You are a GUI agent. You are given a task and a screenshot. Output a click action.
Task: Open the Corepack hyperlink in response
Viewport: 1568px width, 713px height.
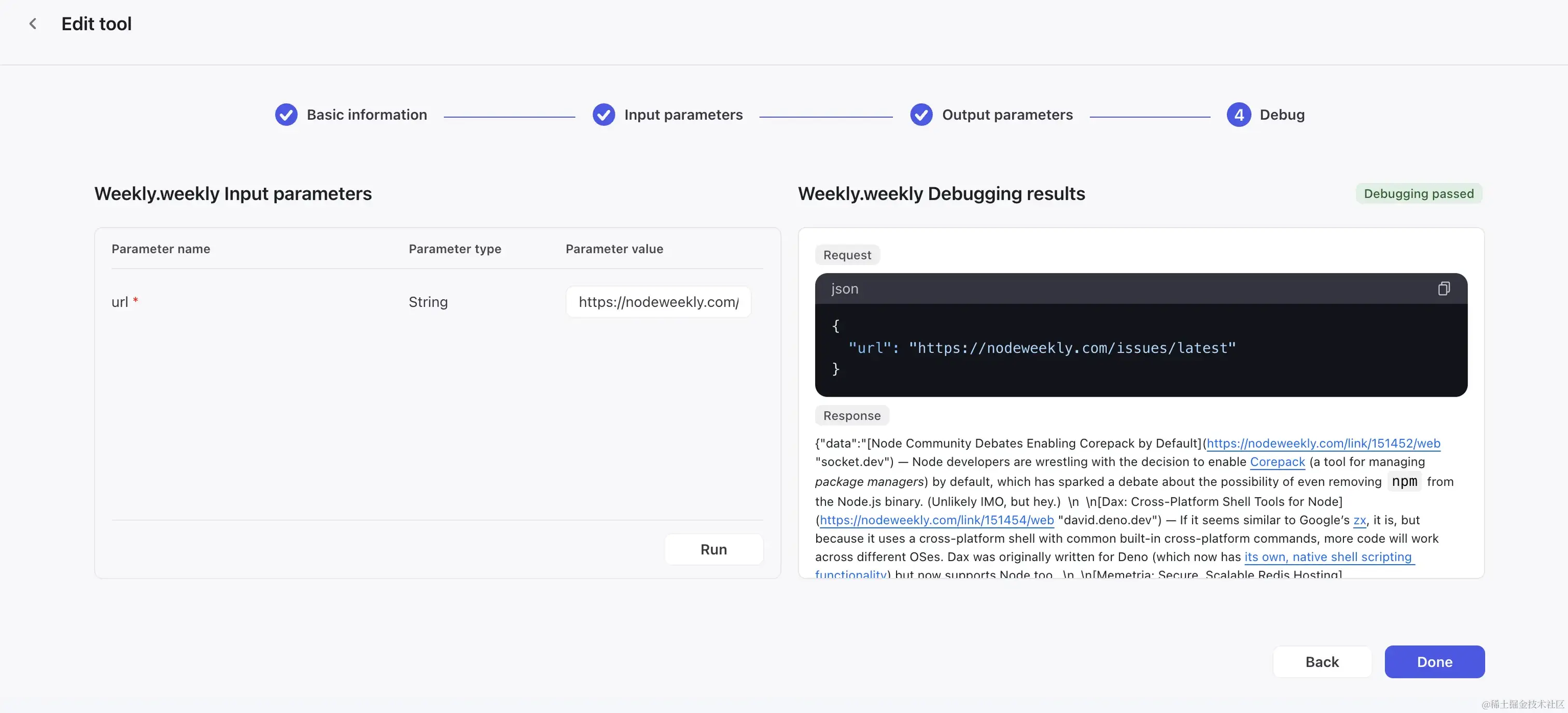pyautogui.click(x=1277, y=462)
